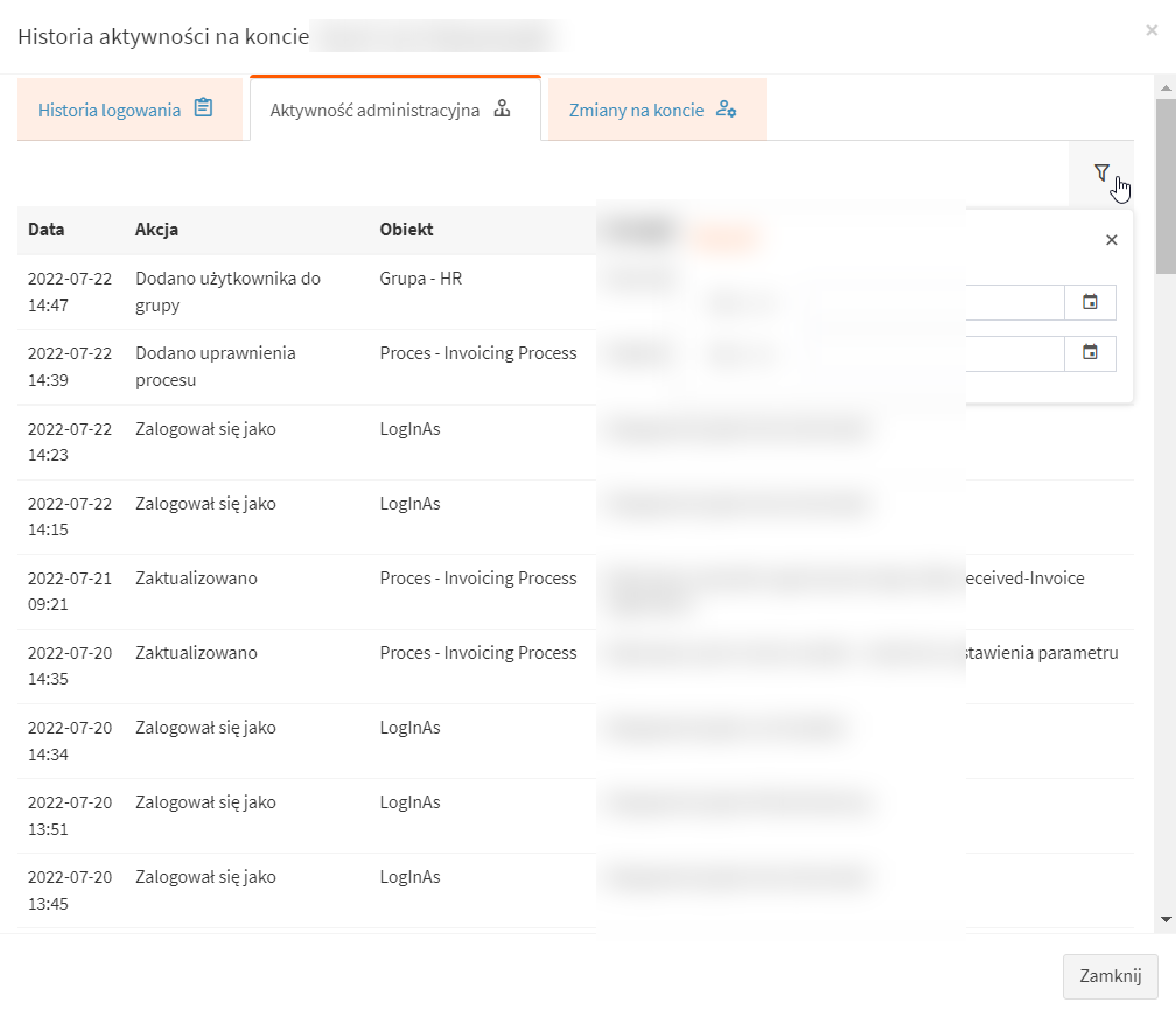The image size is (1176, 1018).
Task: Open the upper date field calendar picker
Action: (1090, 302)
